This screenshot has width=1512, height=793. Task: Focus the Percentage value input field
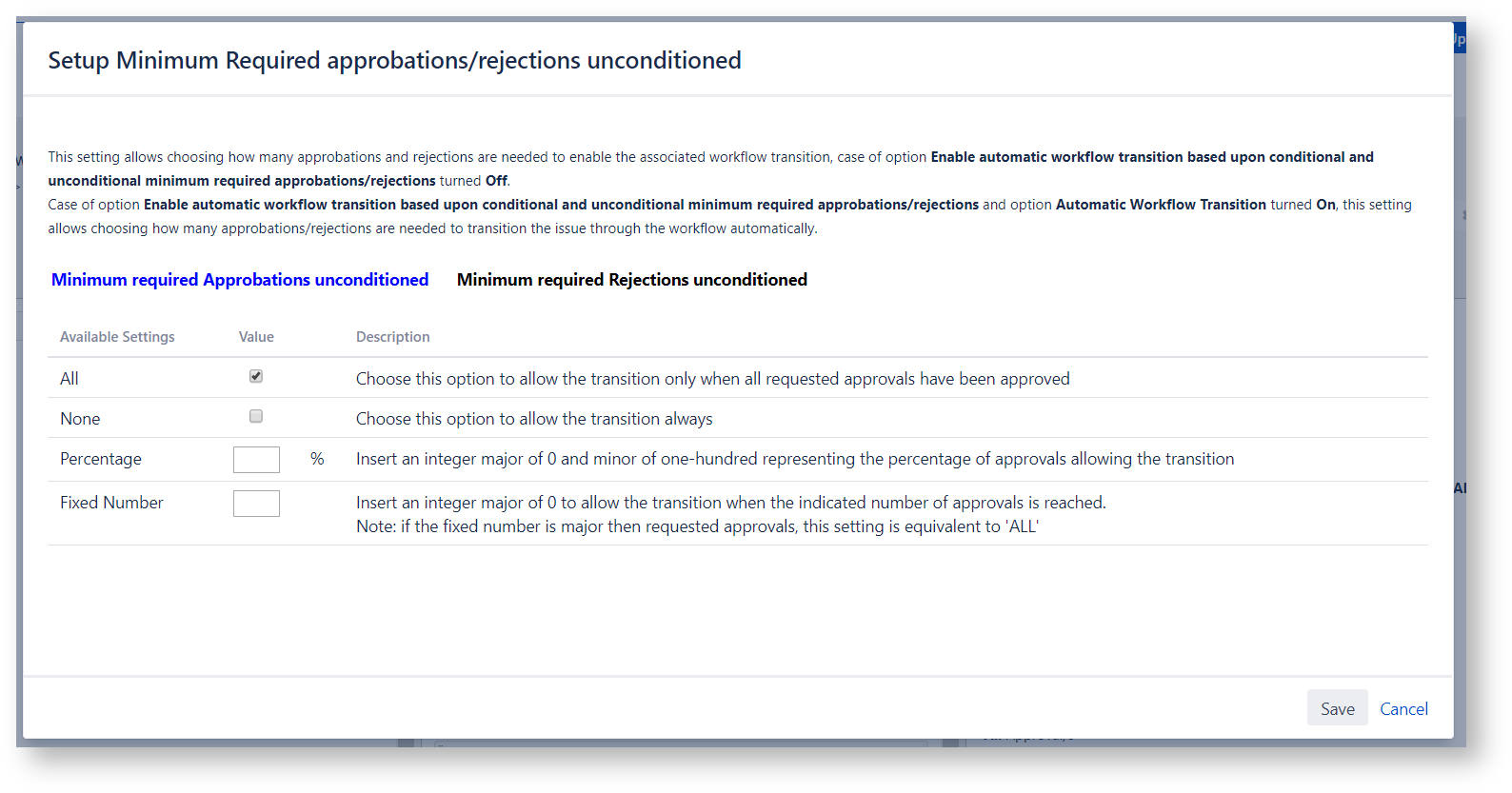(x=256, y=460)
